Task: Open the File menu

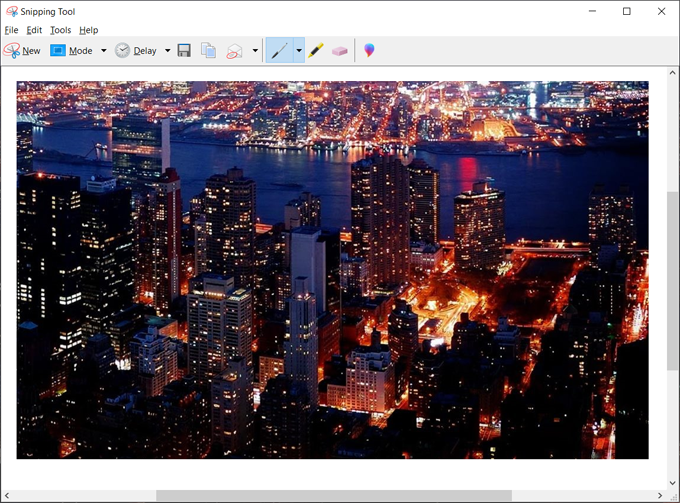Action: [11, 30]
